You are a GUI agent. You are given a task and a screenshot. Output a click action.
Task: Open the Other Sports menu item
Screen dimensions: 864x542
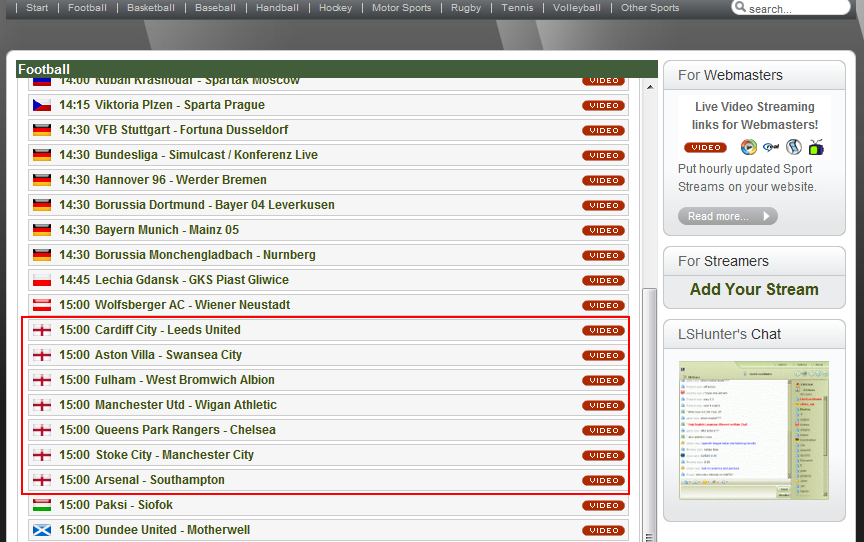pyautogui.click(x=650, y=8)
